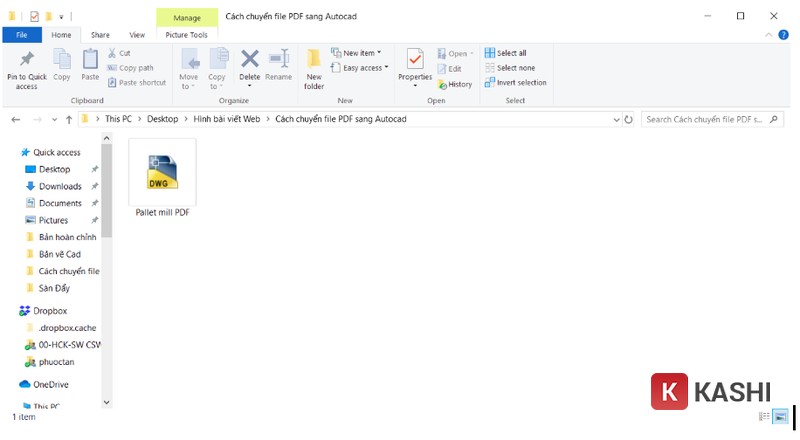This screenshot has width=800, height=440.
Task: Open file History
Action: tap(455, 85)
